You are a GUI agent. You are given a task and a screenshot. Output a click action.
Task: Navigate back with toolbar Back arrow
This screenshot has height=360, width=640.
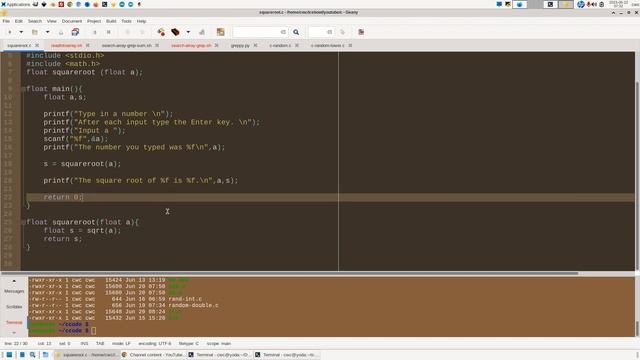coord(127,32)
